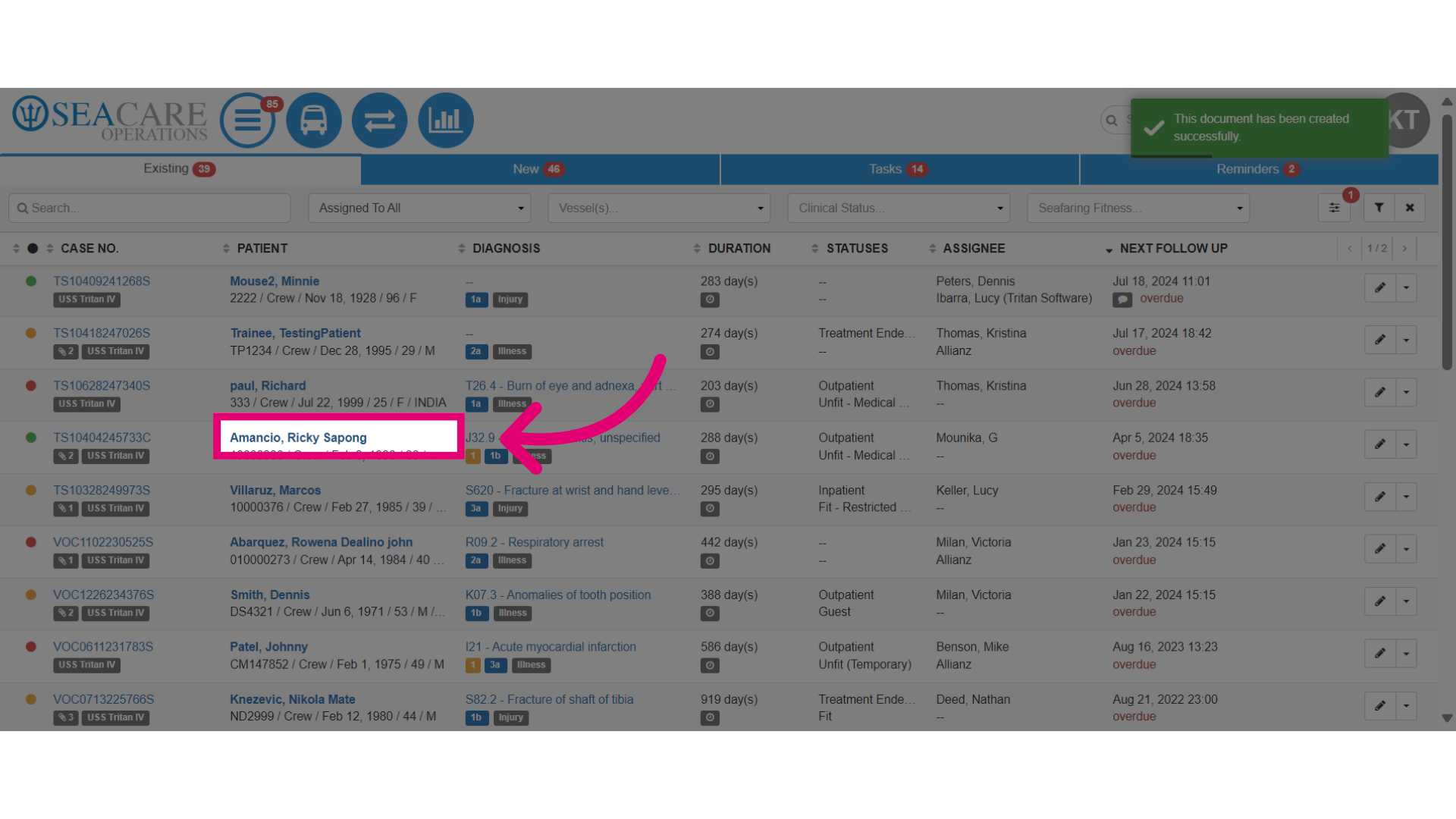Open the case list menu icon
The width and height of the screenshot is (1456, 819).
coord(247,120)
